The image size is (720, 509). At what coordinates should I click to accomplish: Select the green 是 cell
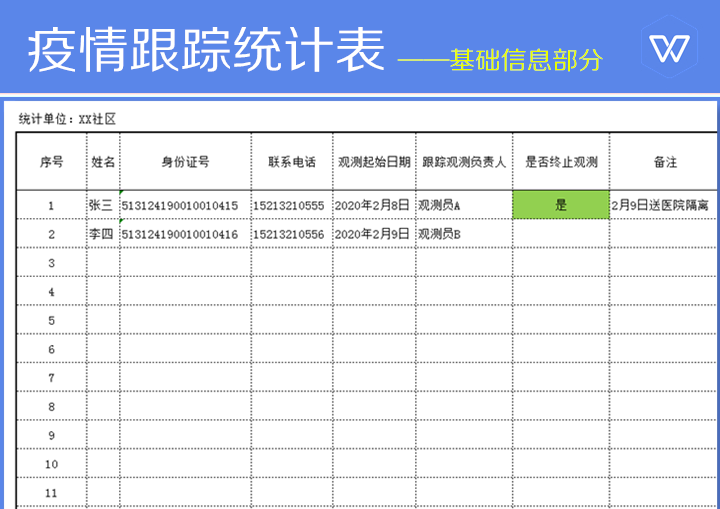(x=560, y=205)
